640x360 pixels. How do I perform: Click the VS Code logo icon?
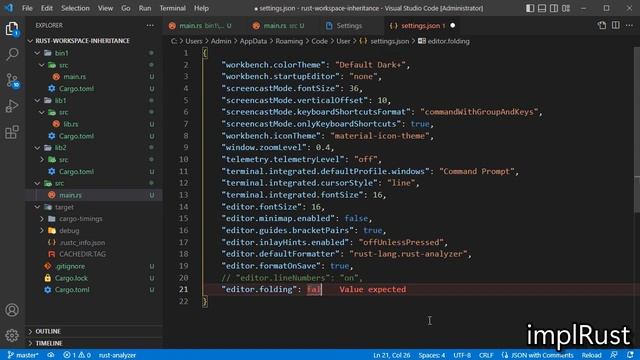(9, 8)
